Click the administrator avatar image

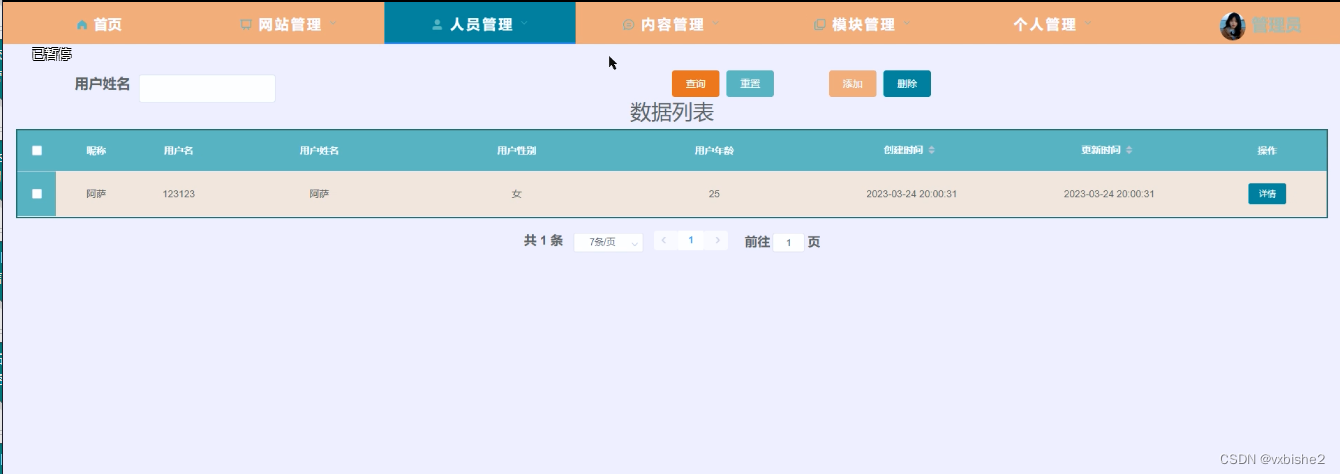point(1233,26)
